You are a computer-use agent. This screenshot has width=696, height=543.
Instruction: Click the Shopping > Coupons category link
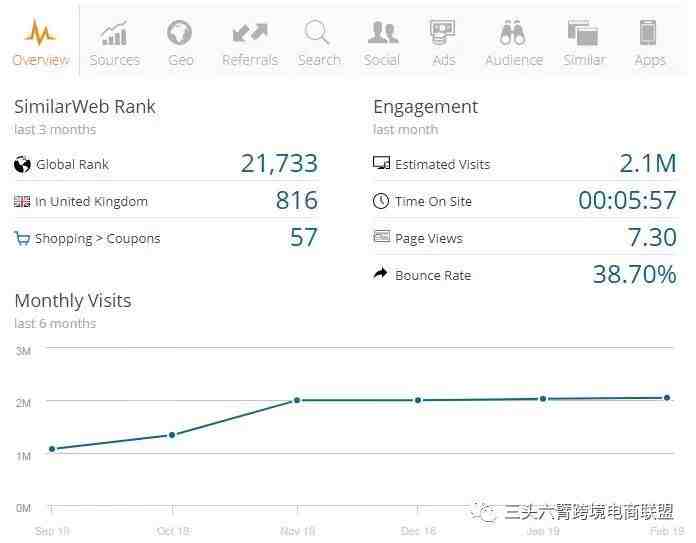tap(98, 239)
